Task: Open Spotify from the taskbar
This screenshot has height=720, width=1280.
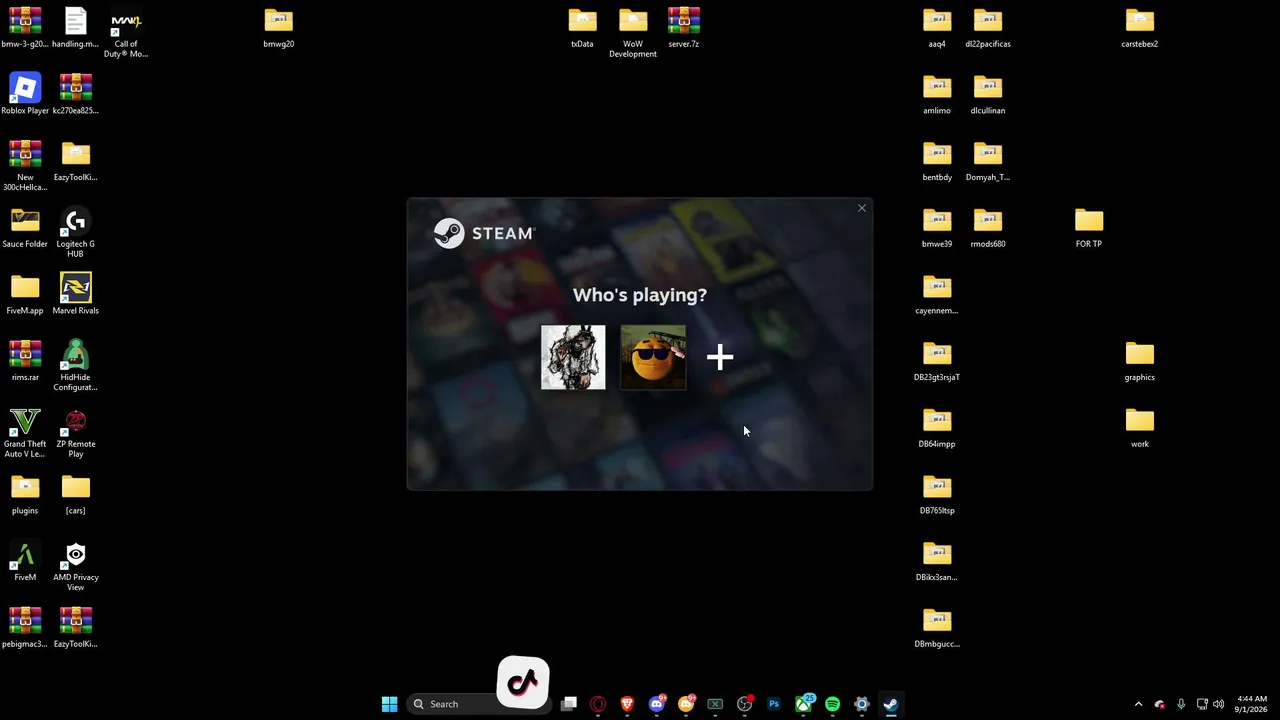Action: (832, 704)
